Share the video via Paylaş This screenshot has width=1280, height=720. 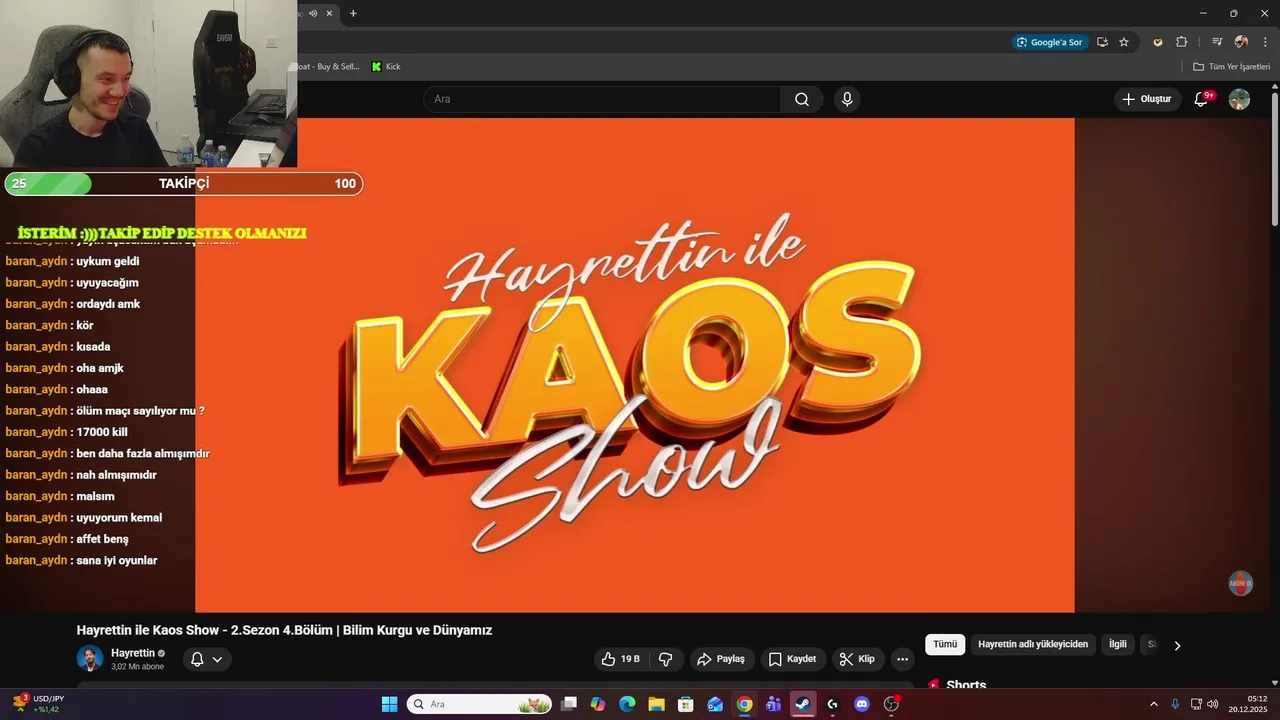click(x=721, y=659)
